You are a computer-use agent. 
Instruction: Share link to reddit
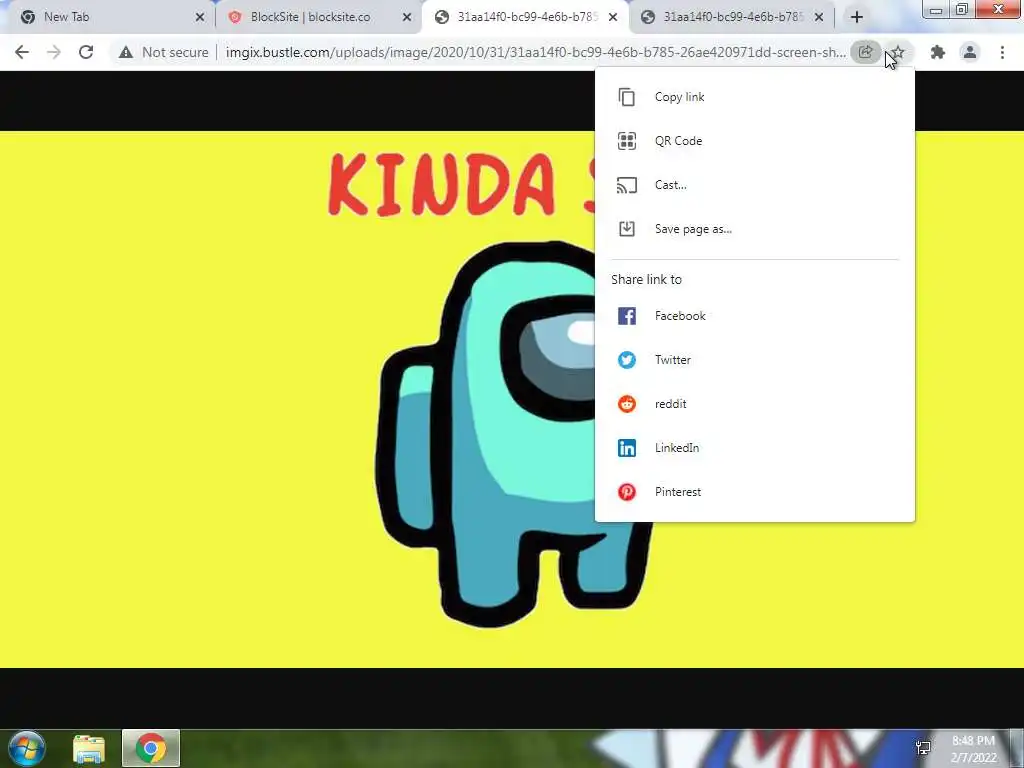click(x=754, y=404)
